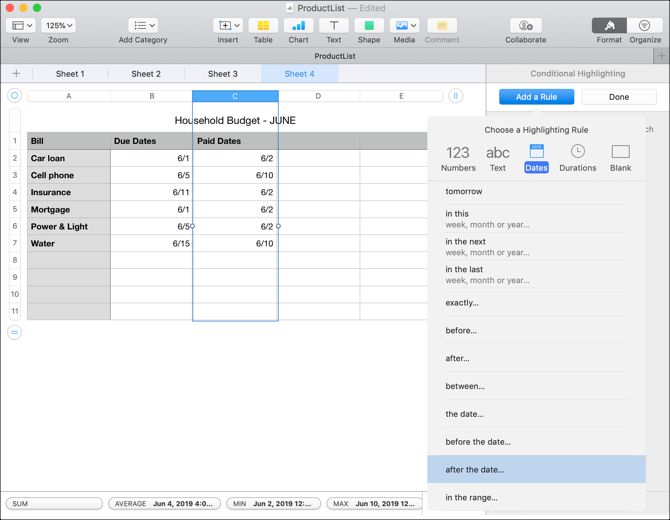Add a new sheet with plus button
The height and width of the screenshot is (520, 670).
pos(16,73)
